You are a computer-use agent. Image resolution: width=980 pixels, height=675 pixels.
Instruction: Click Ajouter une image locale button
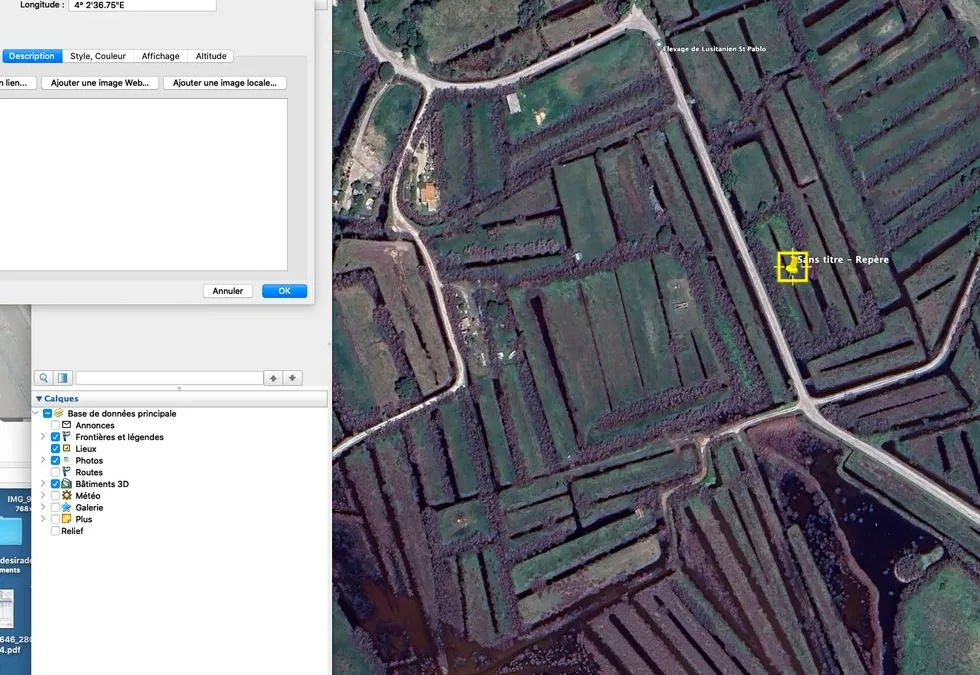pyautogui.click(x=224, y=82)
